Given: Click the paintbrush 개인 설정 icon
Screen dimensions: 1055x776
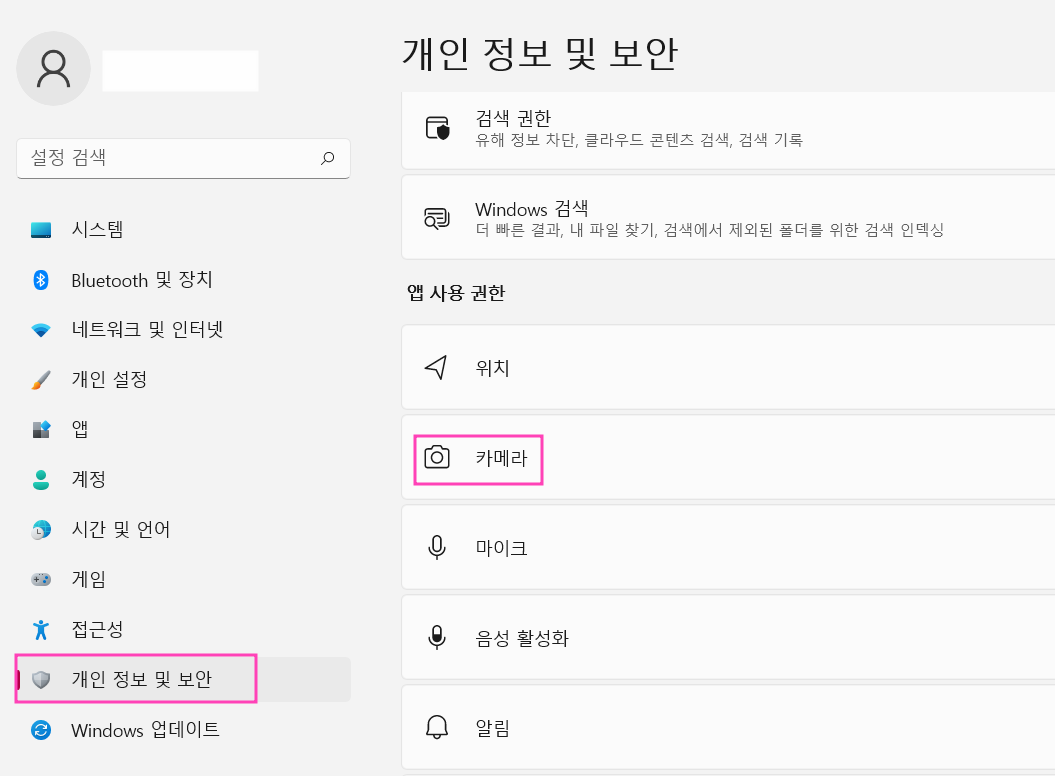Looking at the screenshot, I should (x=41, y=380).
